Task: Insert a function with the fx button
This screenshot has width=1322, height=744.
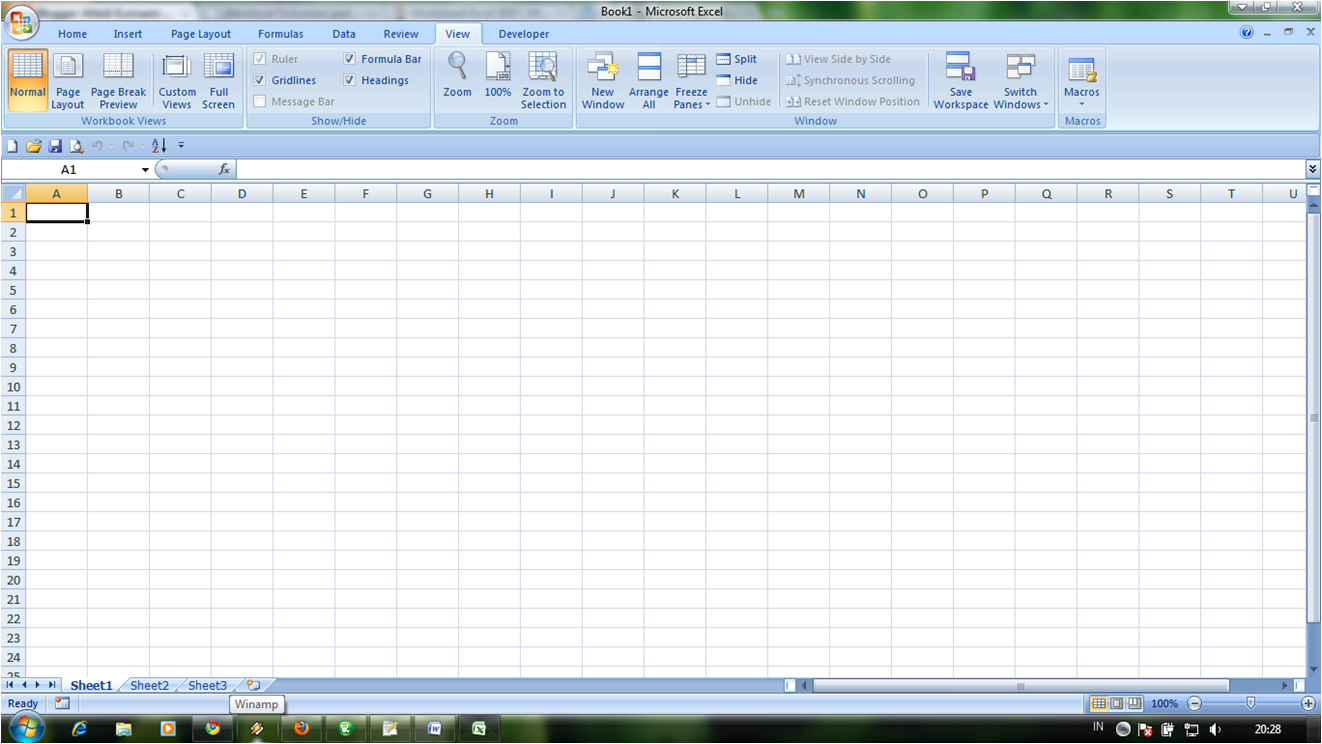Action: [225, 169]
